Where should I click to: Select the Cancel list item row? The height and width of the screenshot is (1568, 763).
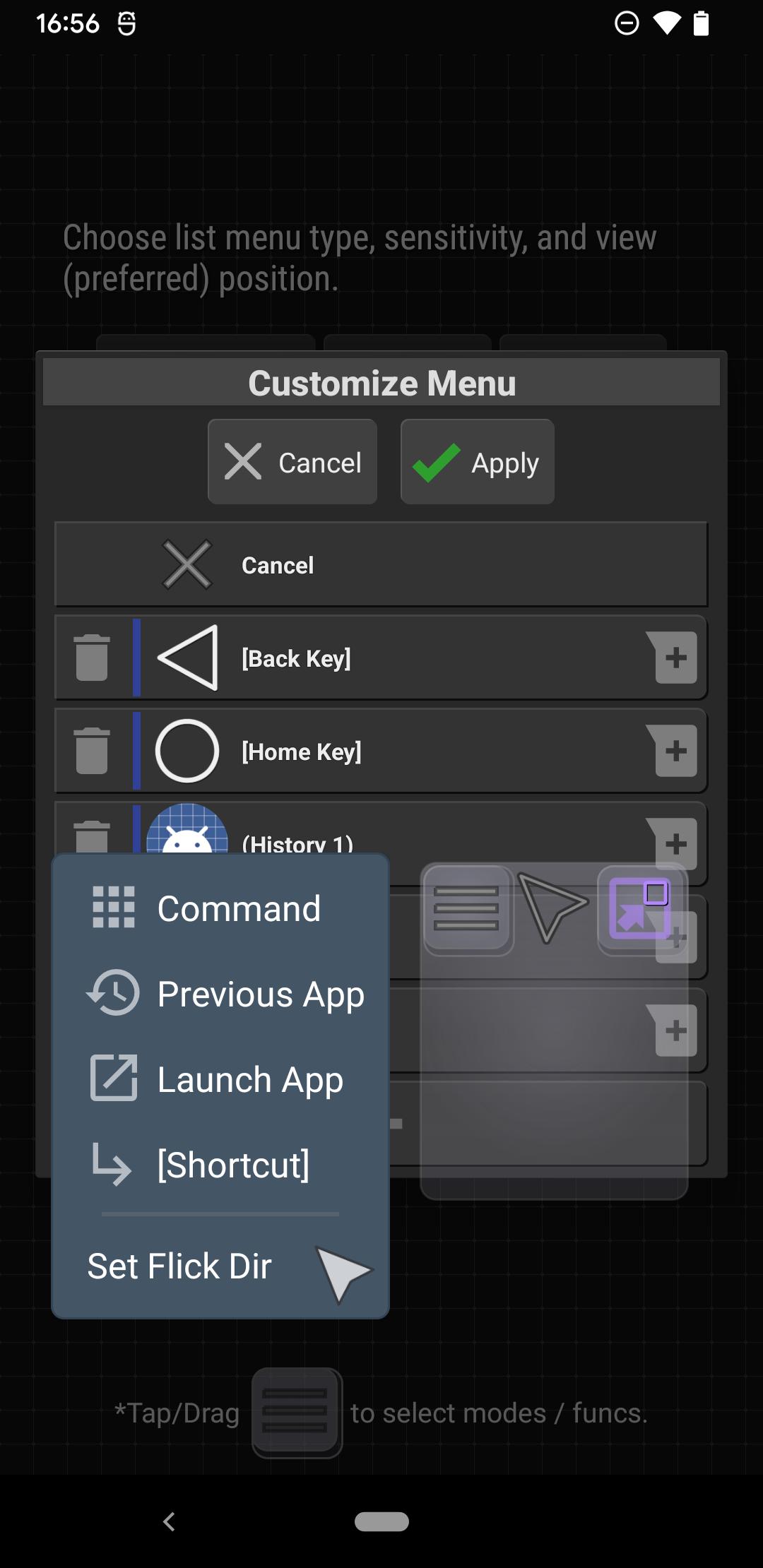(x=381, y=564)
